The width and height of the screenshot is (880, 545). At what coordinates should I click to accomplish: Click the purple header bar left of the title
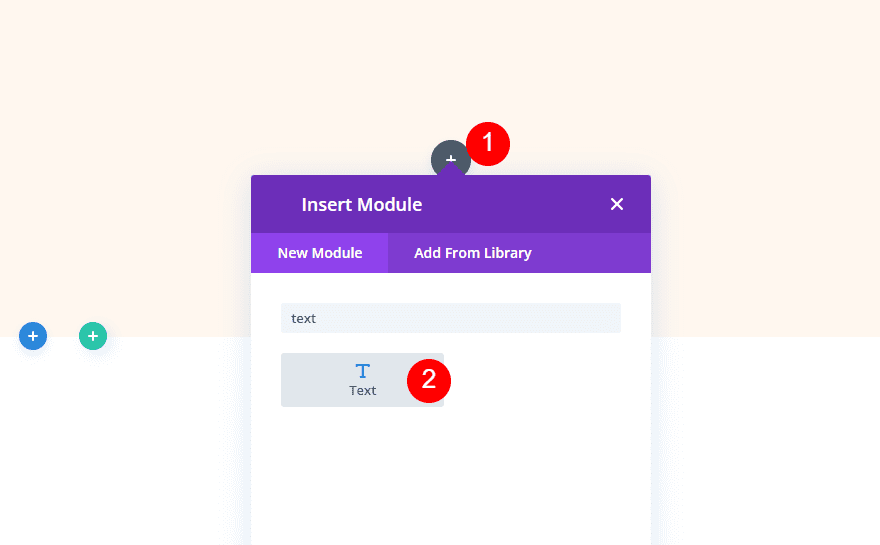(275, 205)
